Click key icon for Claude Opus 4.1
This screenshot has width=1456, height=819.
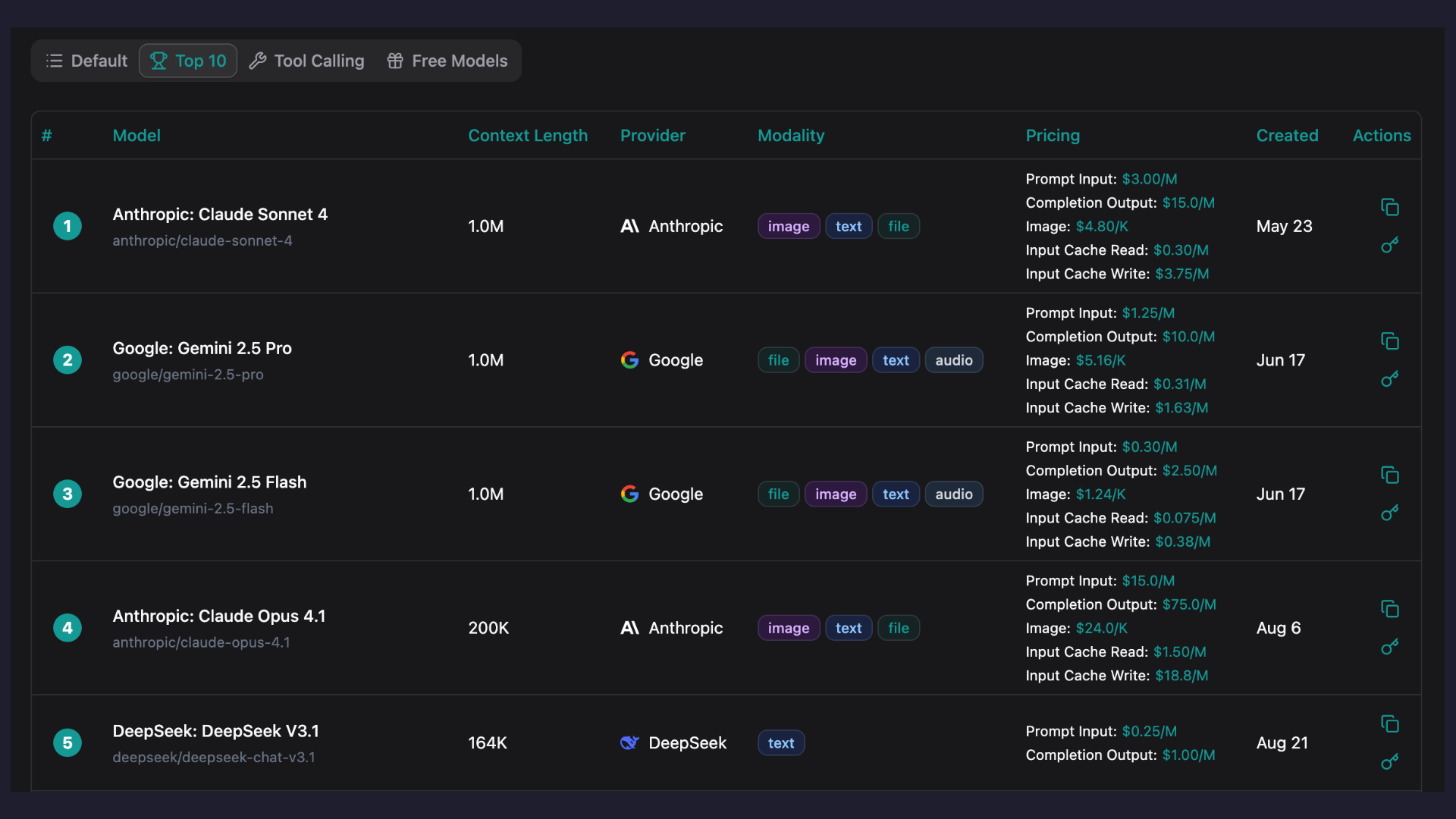1389,648
